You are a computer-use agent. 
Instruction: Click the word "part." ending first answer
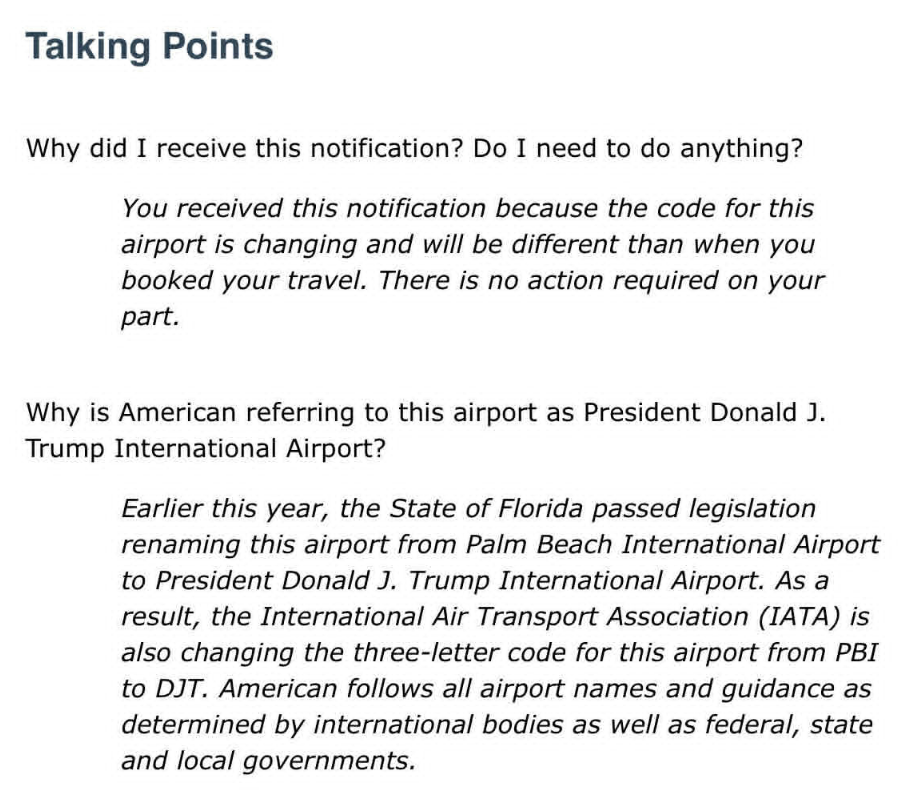[x=150, y=317]
